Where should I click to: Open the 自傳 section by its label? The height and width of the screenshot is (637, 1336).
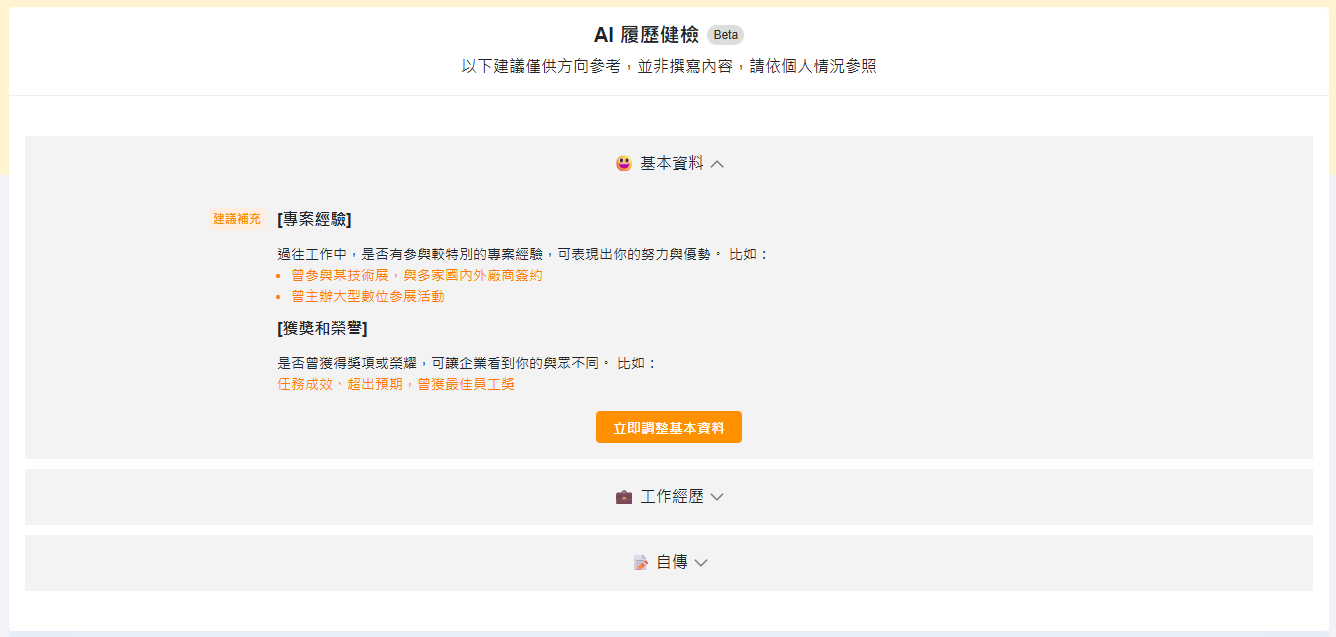[671, 563]
